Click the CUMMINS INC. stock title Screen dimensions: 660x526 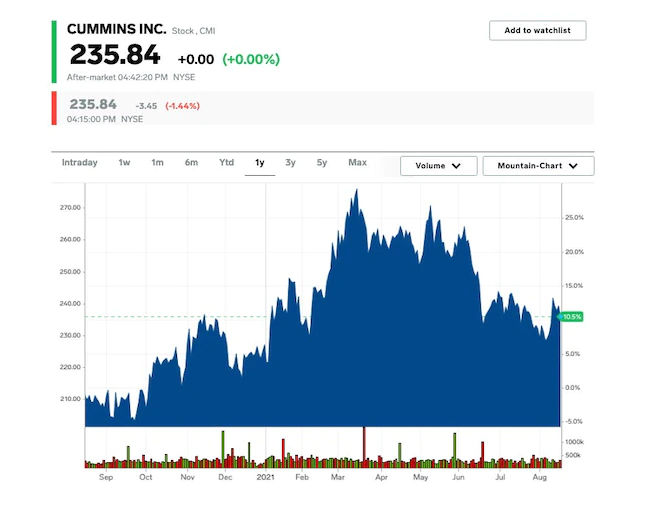tap(117, 29)
